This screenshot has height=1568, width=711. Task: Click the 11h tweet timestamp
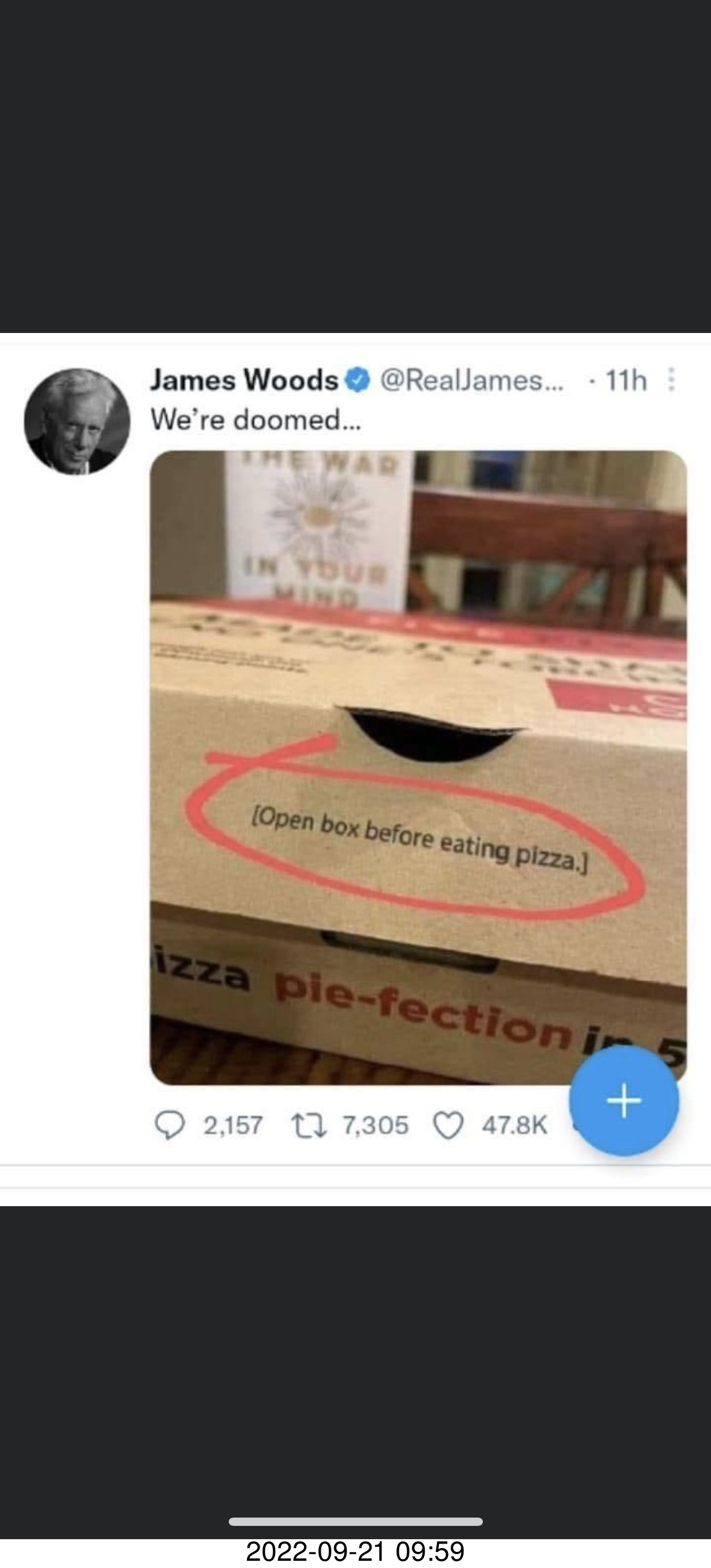point(626,381)
